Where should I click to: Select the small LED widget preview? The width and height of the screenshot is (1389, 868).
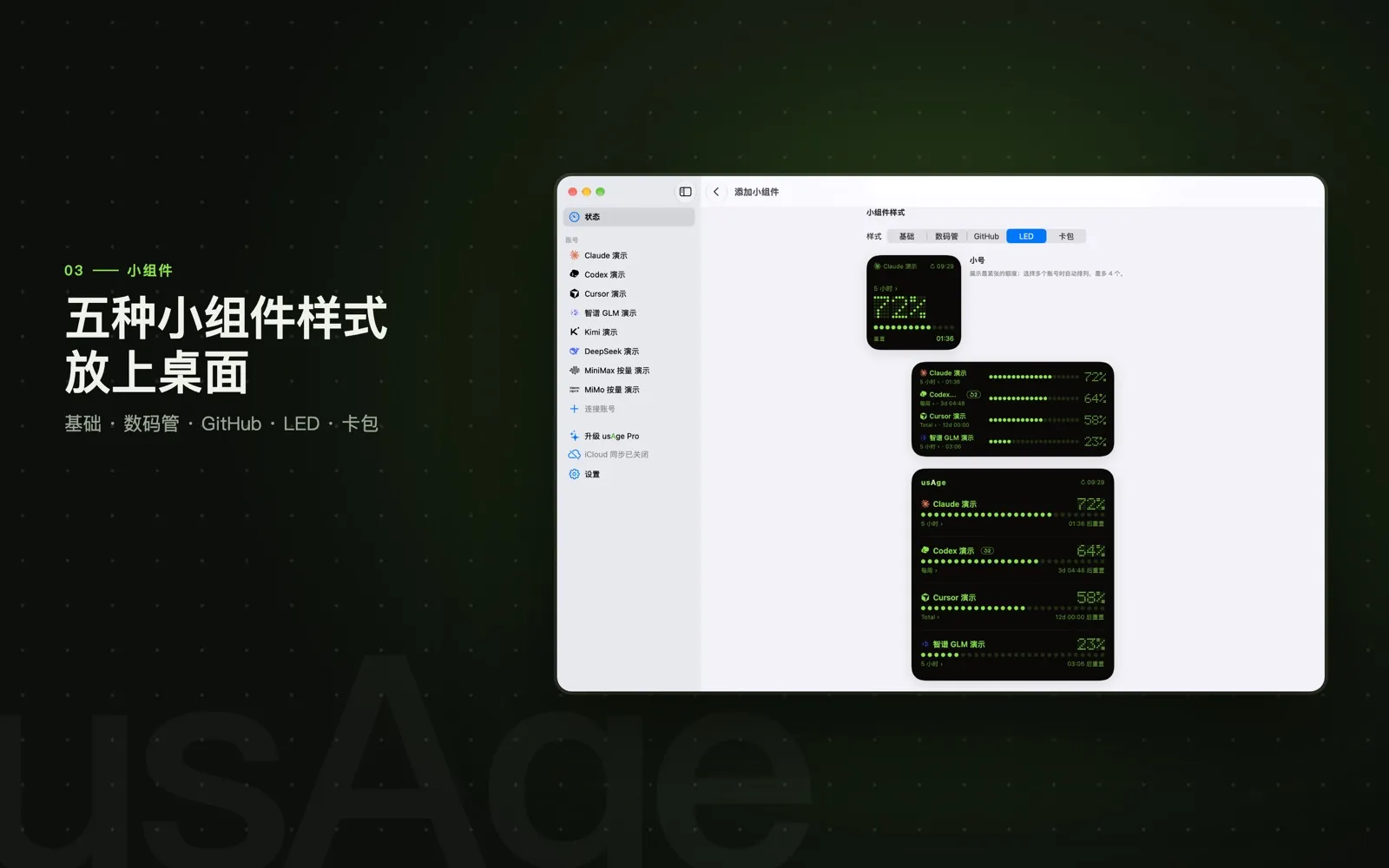click(x=913, y=302)
